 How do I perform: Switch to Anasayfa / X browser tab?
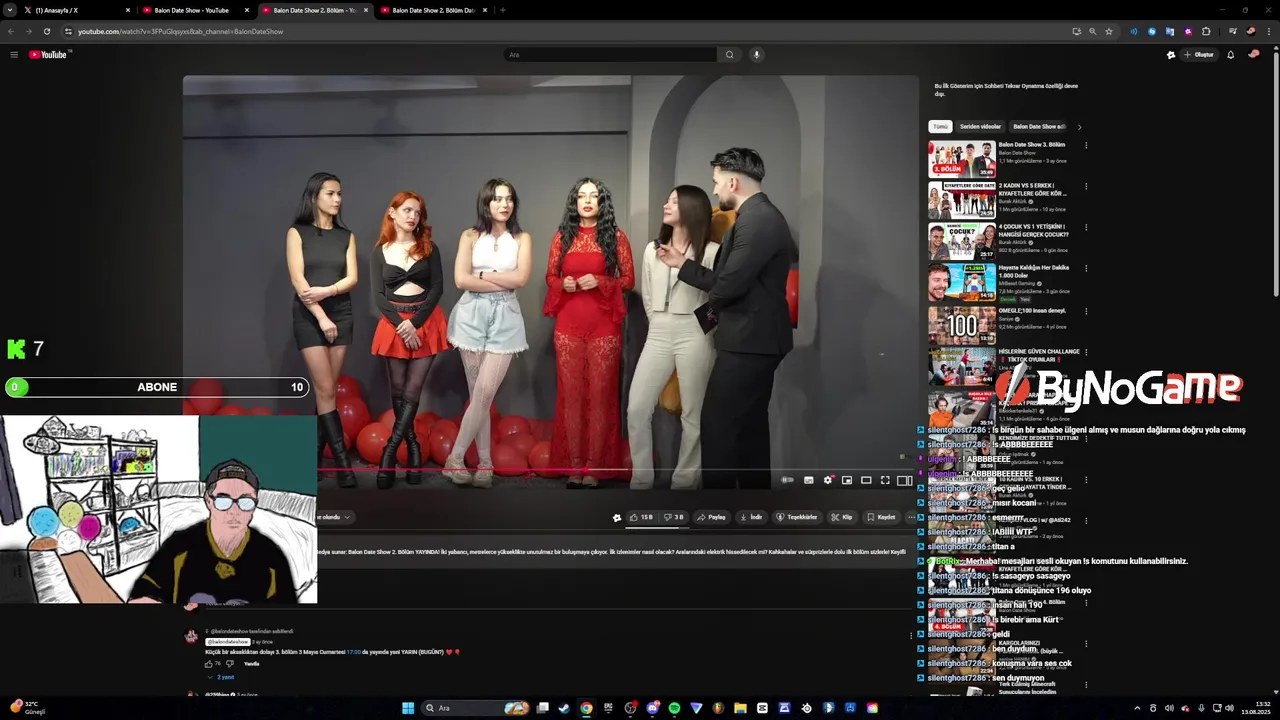click(75, 10)
